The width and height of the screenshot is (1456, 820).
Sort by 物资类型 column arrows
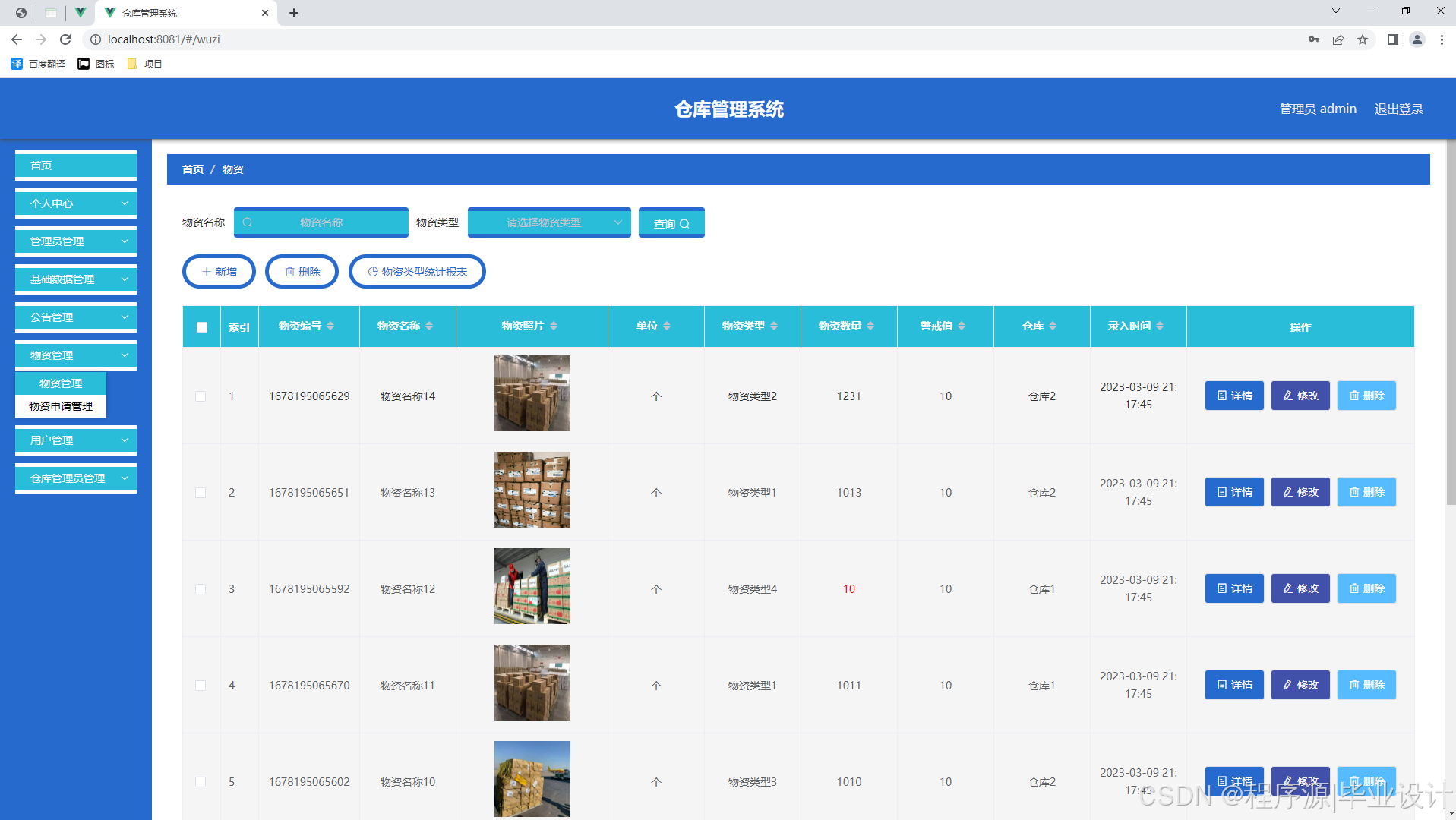(774, 326)
